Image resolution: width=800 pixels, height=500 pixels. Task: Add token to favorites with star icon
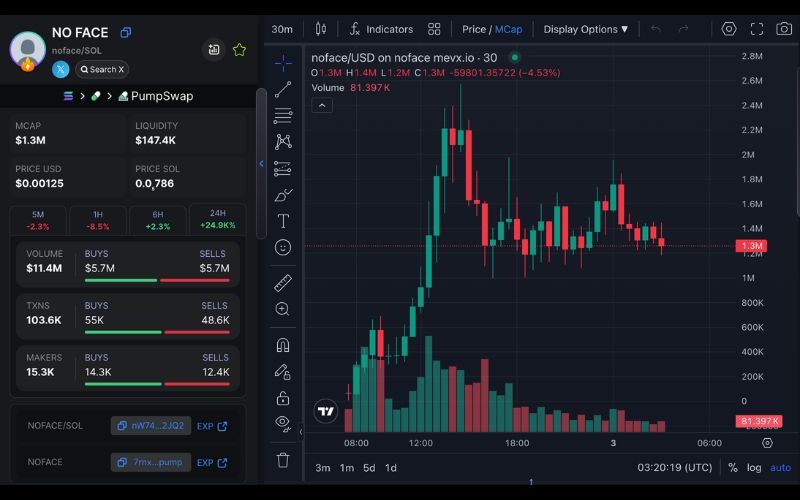click(x=239, y=49)
